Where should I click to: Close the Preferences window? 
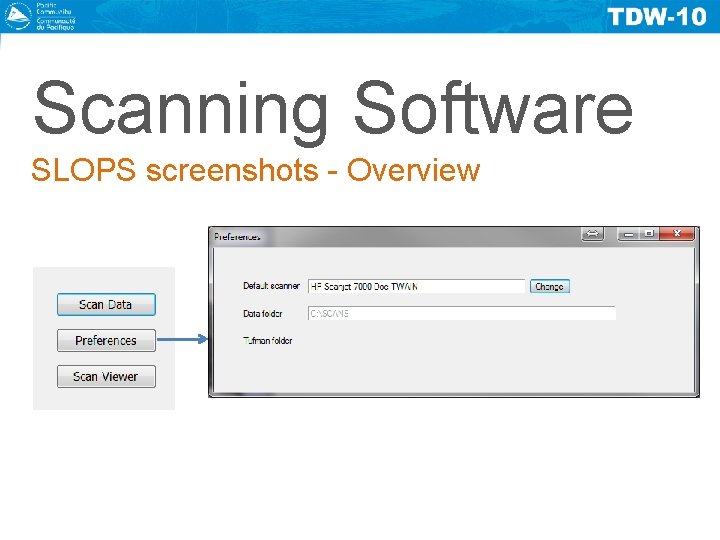point(677,234)
